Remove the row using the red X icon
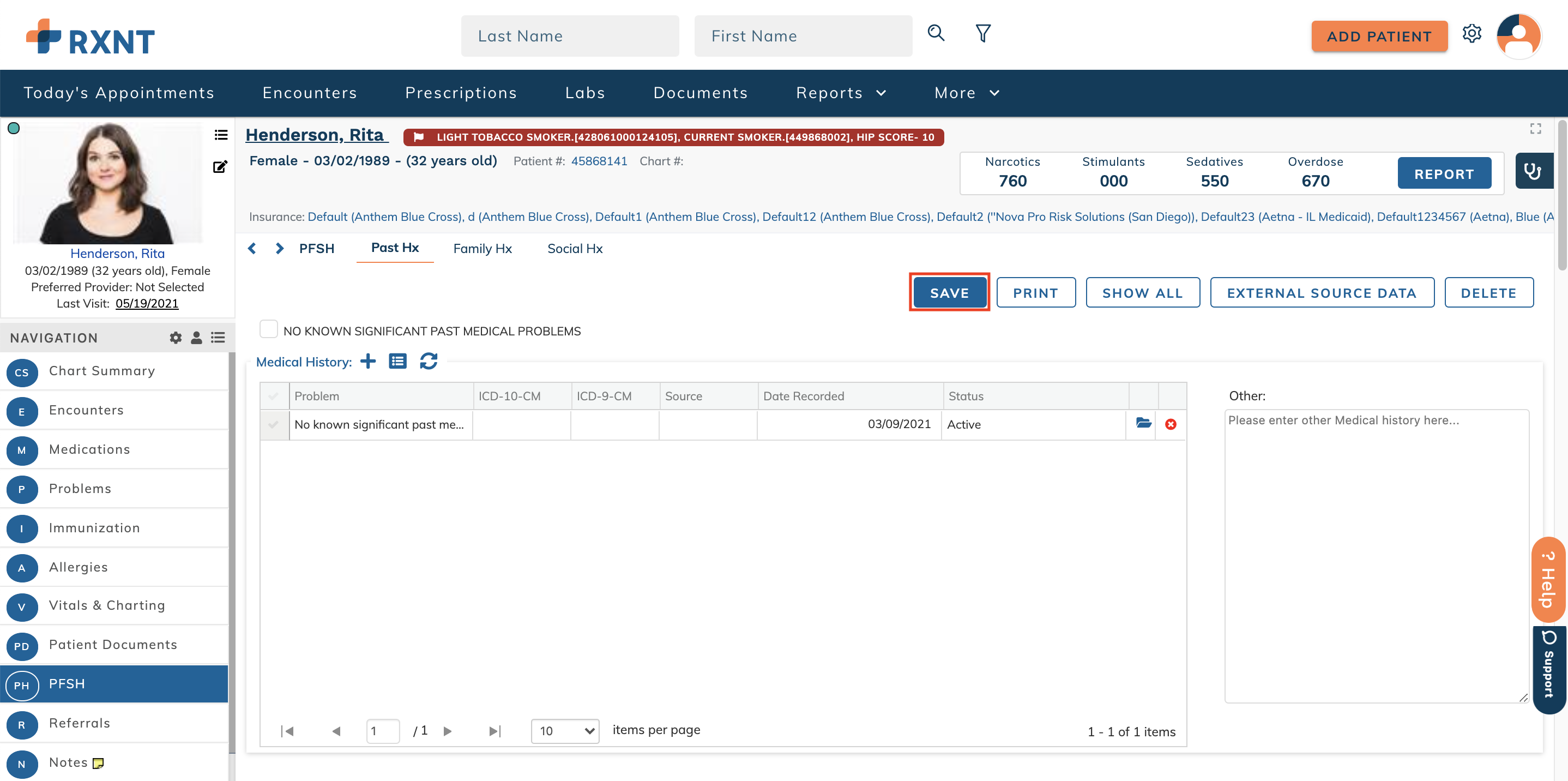This screenshot has height=781, width=1568. 1171,424
